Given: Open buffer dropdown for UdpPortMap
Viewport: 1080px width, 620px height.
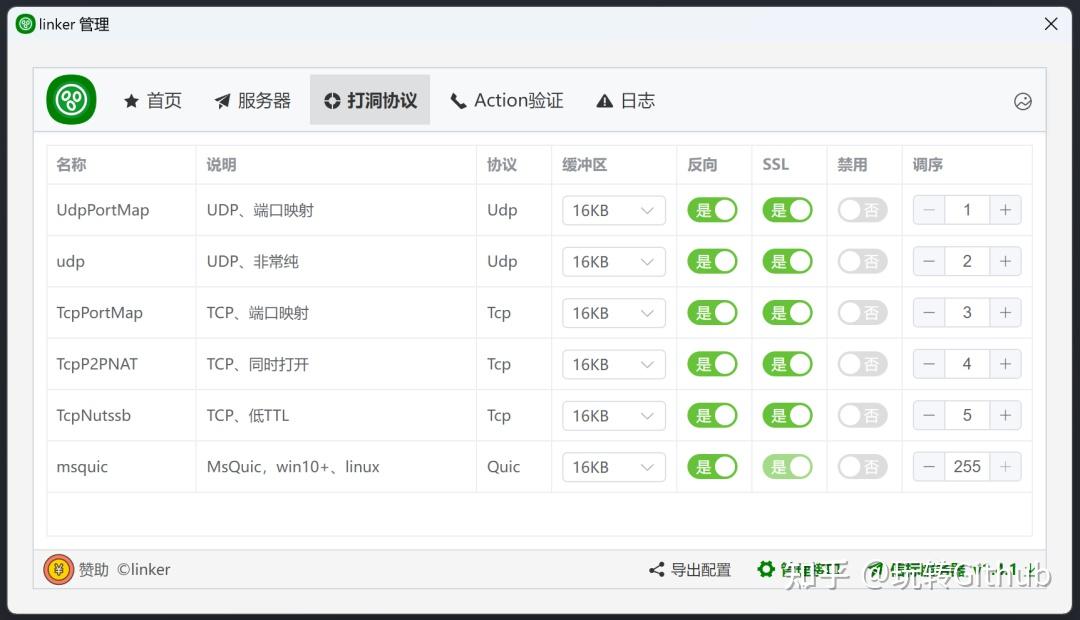Looking at the screenshot, I should click(x=614, y=210).
